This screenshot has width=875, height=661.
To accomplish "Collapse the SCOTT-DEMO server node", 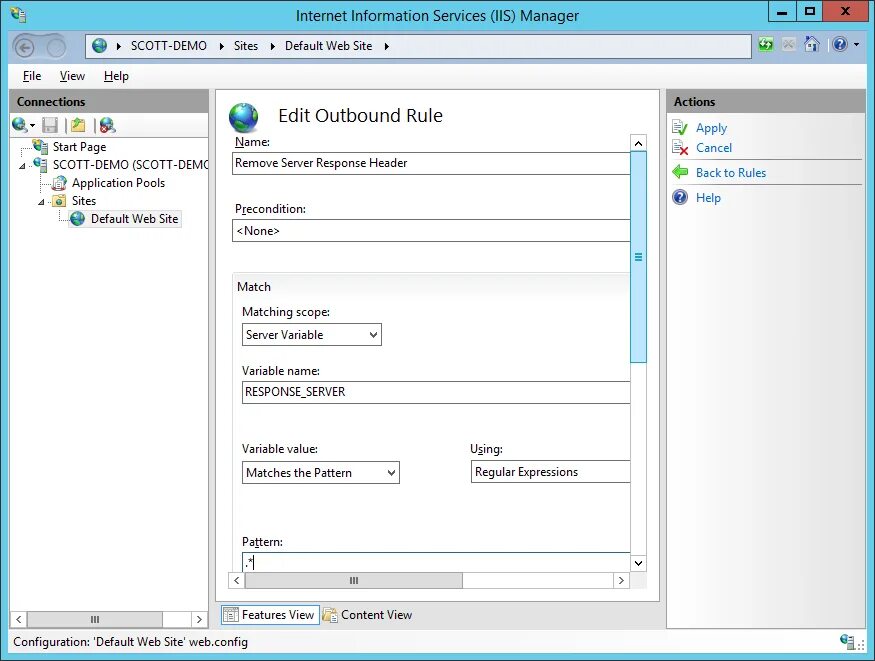I will tap(22, 166).
